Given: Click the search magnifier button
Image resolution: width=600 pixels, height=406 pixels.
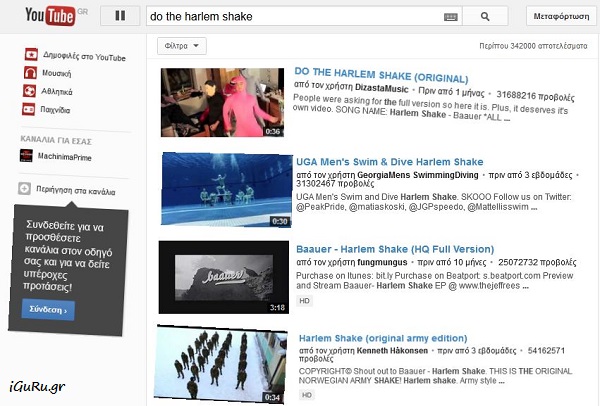Looking at the screenshot, I should (485, 16).
